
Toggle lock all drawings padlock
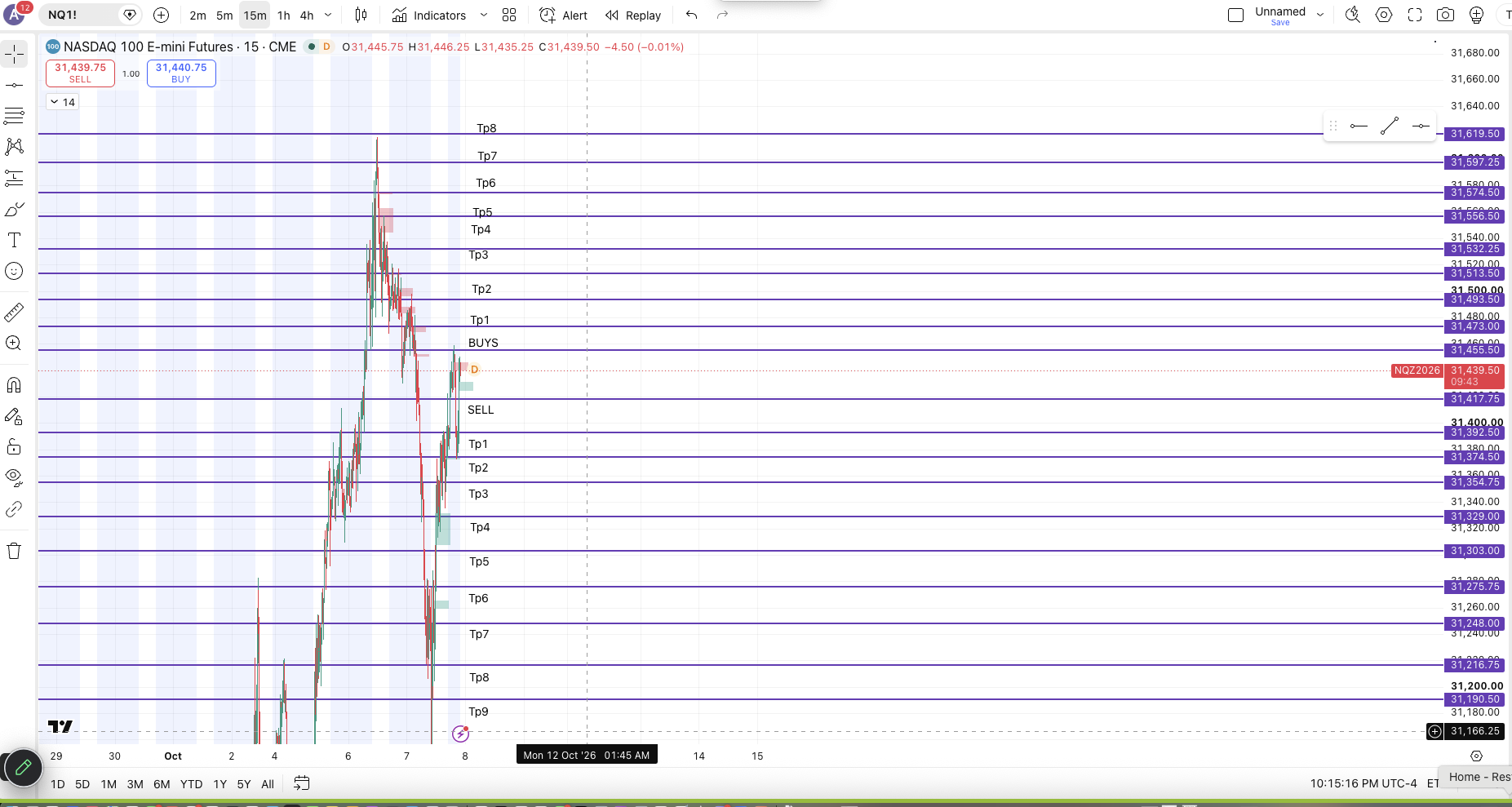tap(14, 446)
